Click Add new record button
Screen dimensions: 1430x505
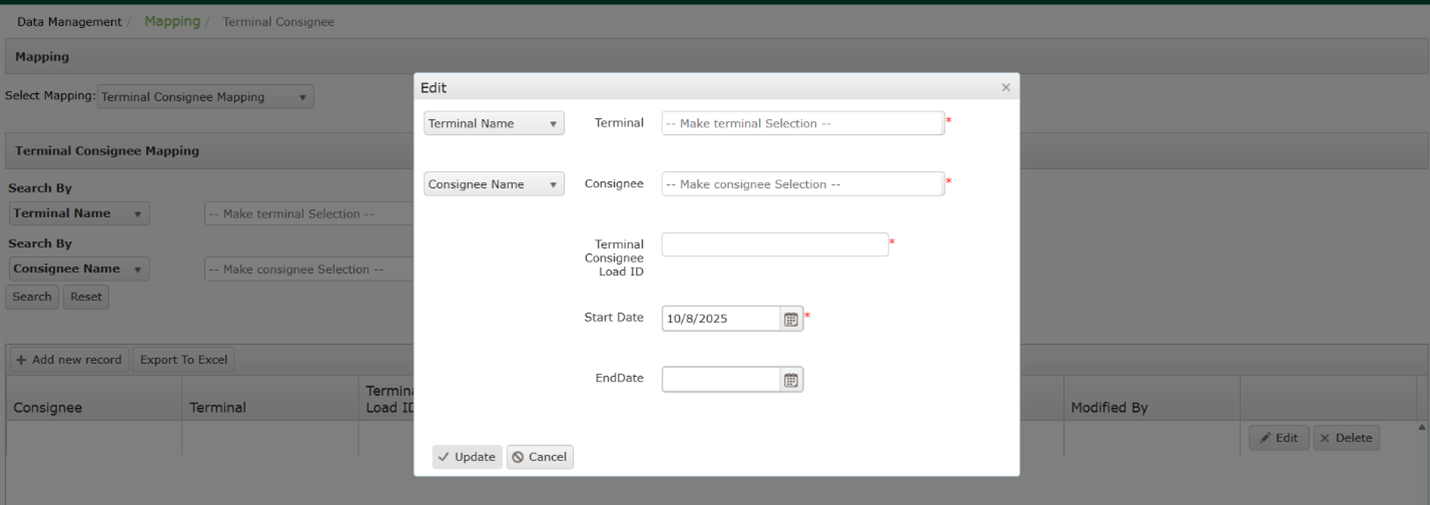pyautogui.click(x=69, y=360)
